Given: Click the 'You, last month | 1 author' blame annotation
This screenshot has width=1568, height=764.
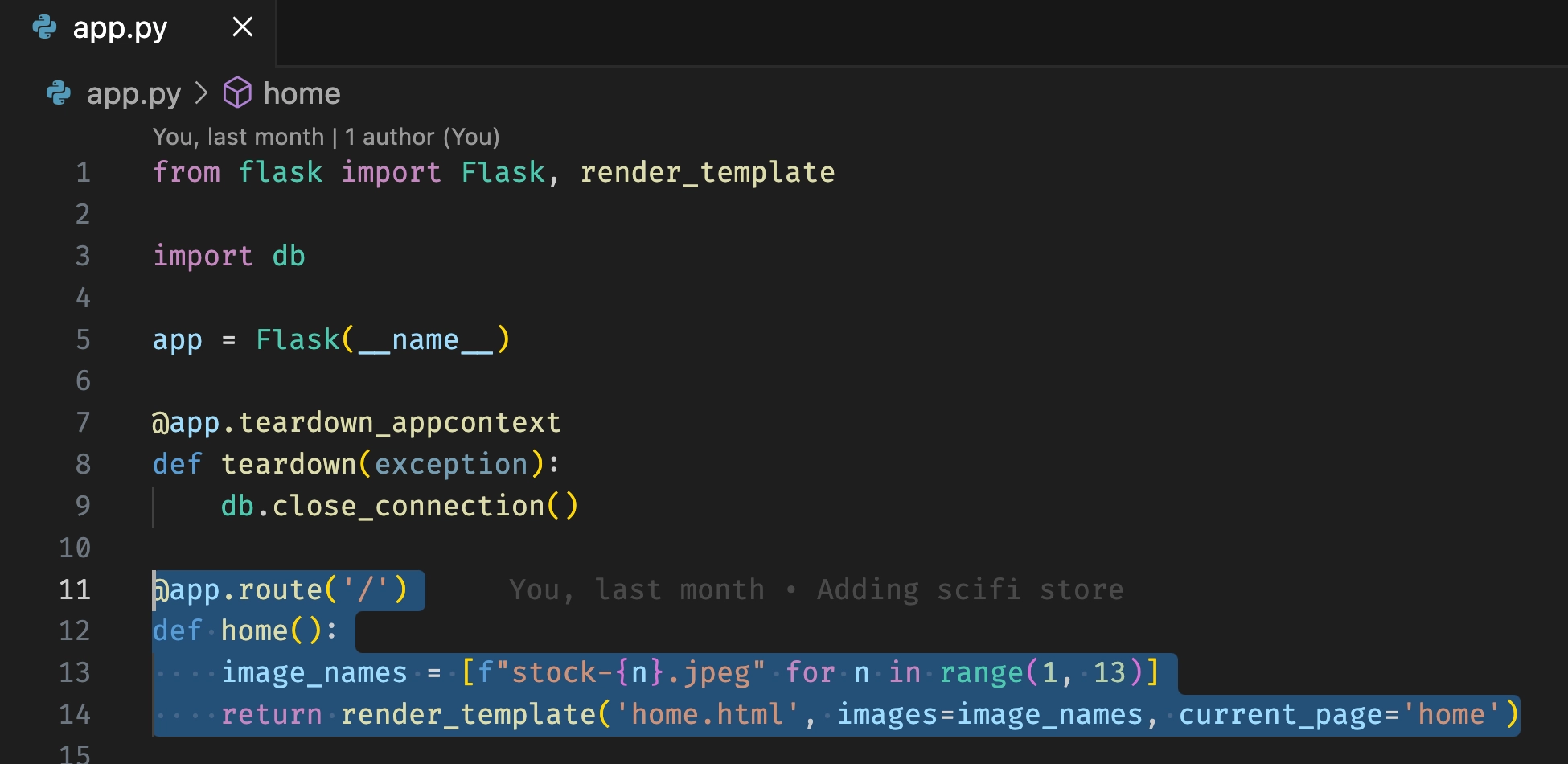Looking at the screenshot, I should coord(326,136).
